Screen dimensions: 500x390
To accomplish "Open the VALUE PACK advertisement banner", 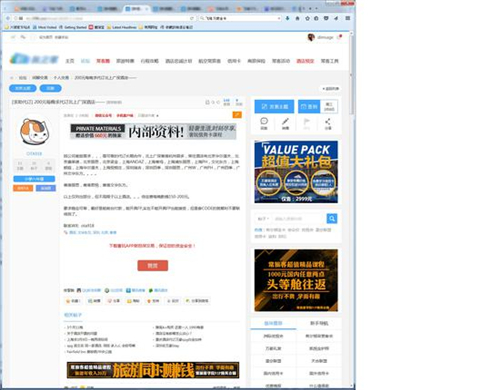I will click(296, 172).
